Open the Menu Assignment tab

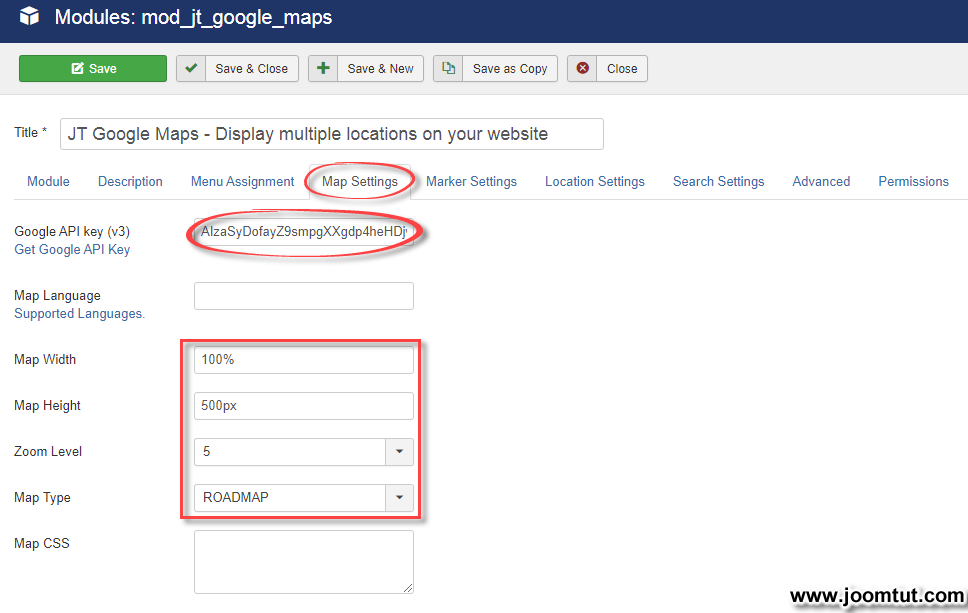(x=243, y=181)
